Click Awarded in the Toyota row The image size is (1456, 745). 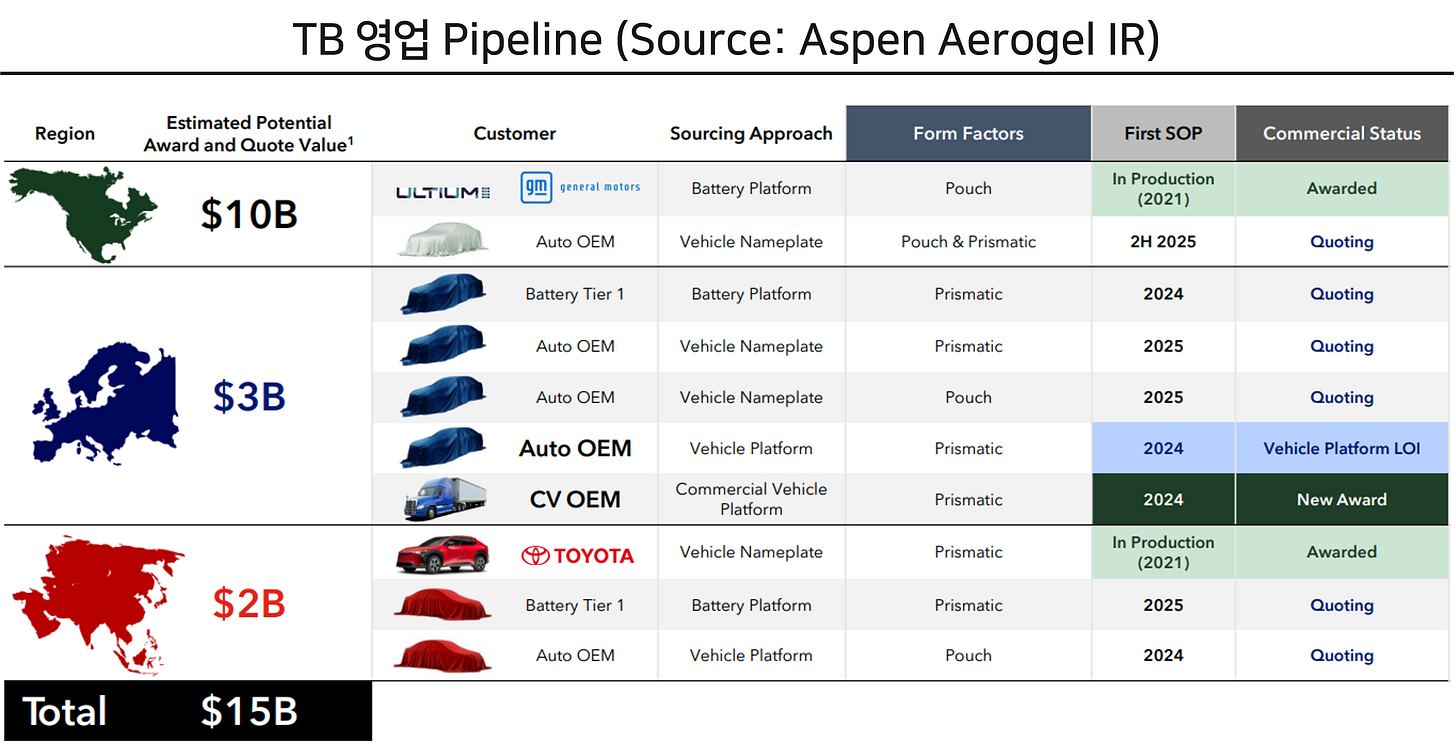pos(1342,552)
